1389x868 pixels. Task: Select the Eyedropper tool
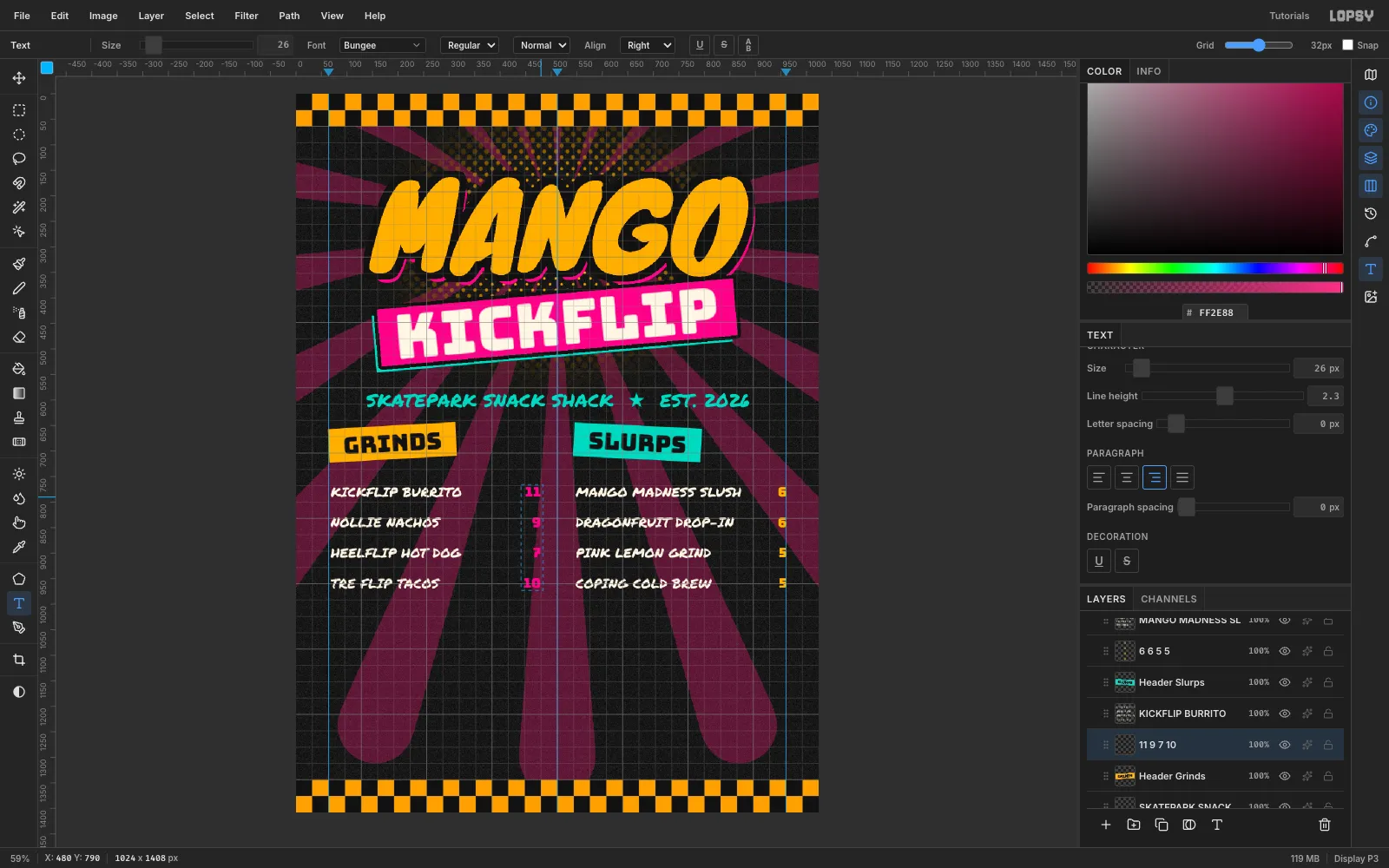pos(19,547)
